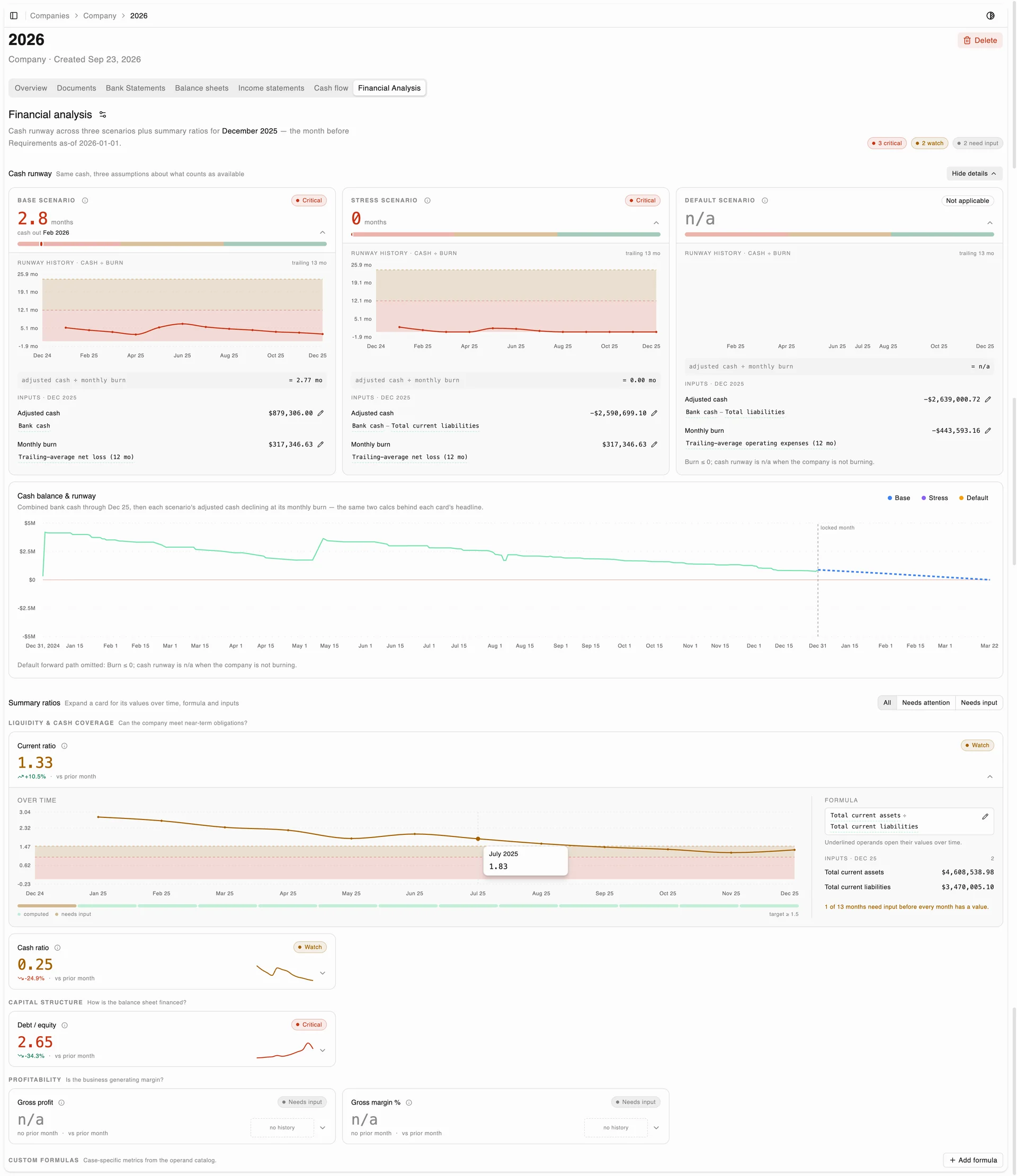Expand the Cash ratio card

coord(323,973)
